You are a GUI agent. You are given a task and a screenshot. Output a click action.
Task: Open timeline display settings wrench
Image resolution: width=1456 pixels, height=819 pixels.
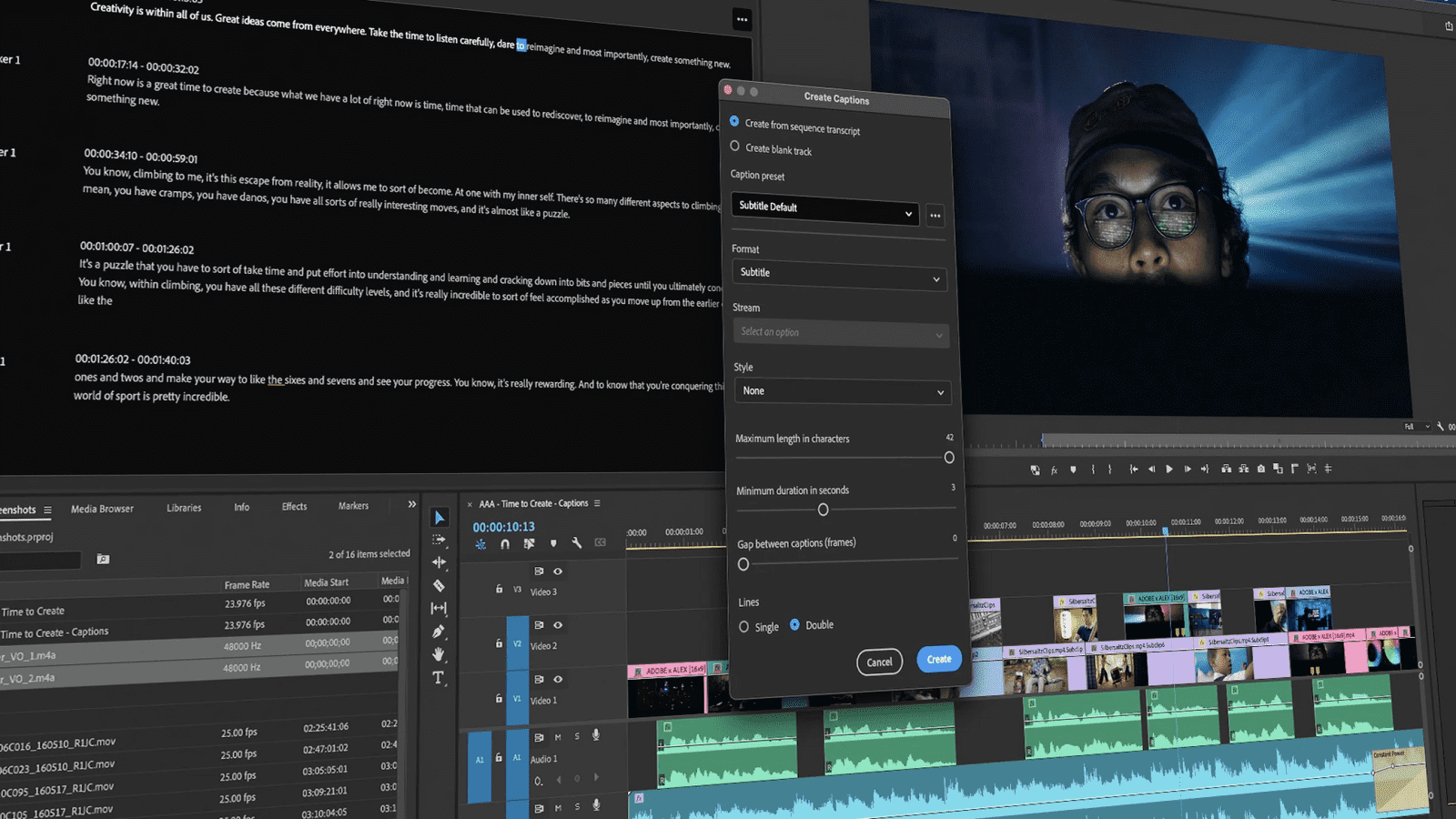click(x=576, y=542)
